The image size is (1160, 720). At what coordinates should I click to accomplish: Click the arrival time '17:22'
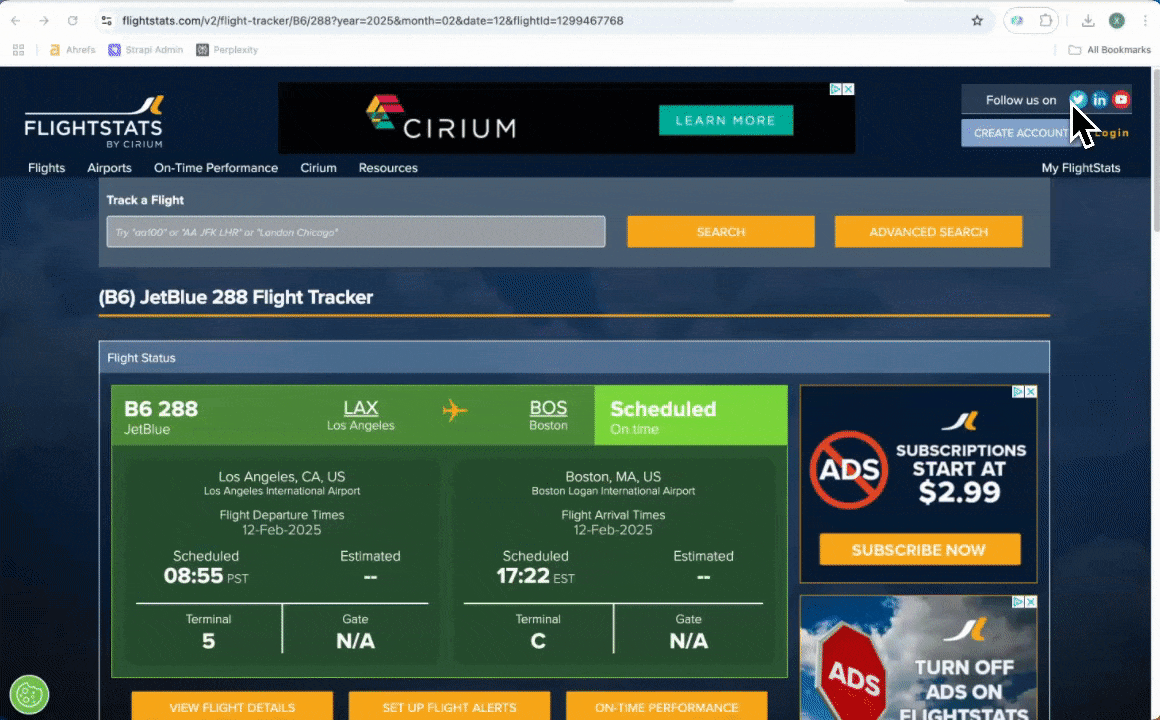click(x=523, y=576)
